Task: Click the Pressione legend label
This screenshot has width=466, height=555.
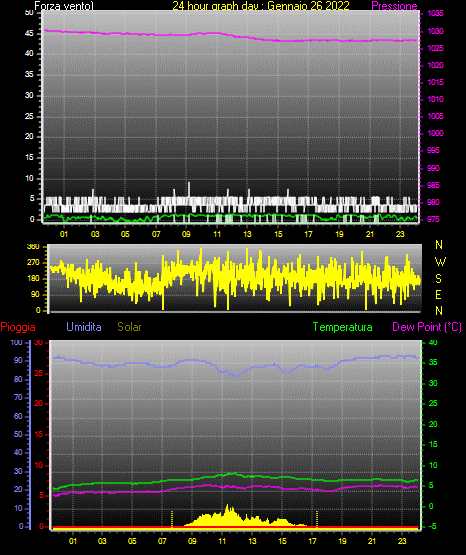Action: (x=394, y=6)
